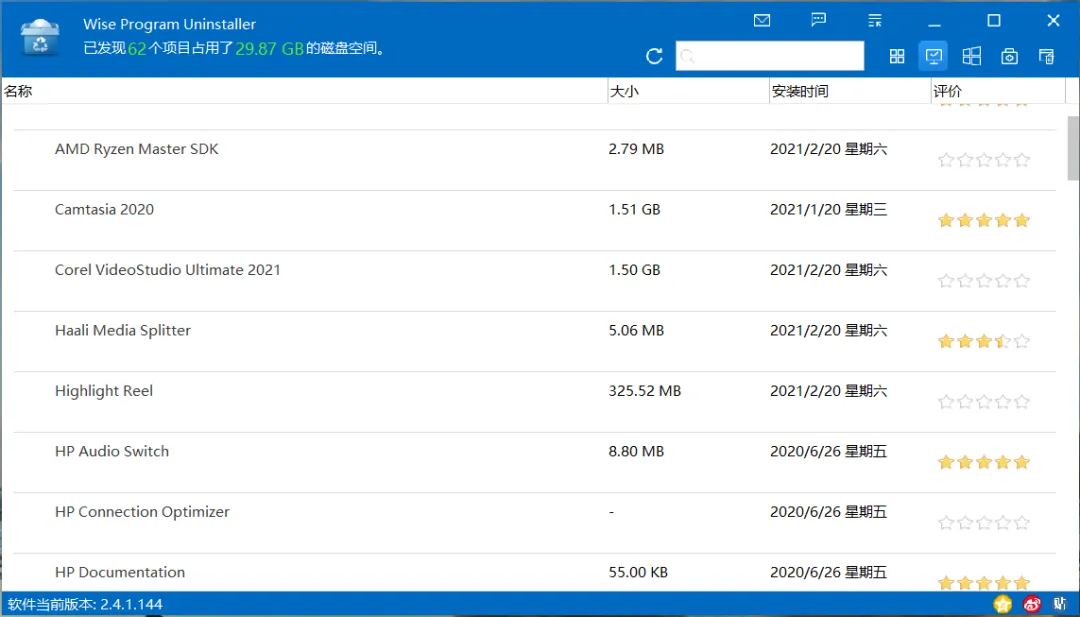Open the main menu list icon
This screenshot has height=617, width=1080.
point(875,20)
